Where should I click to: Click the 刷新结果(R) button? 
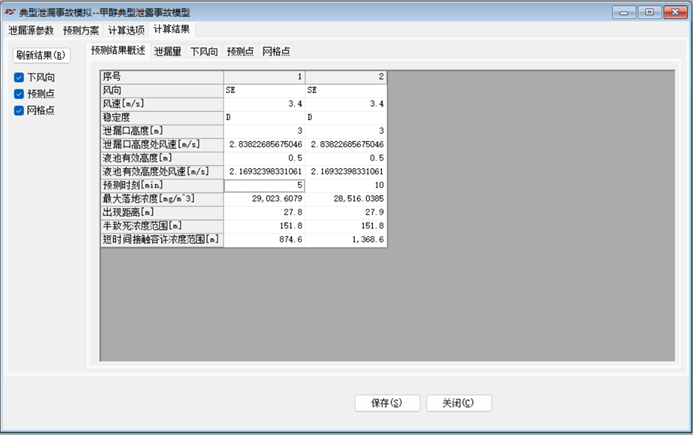click(x=41, y=55)
